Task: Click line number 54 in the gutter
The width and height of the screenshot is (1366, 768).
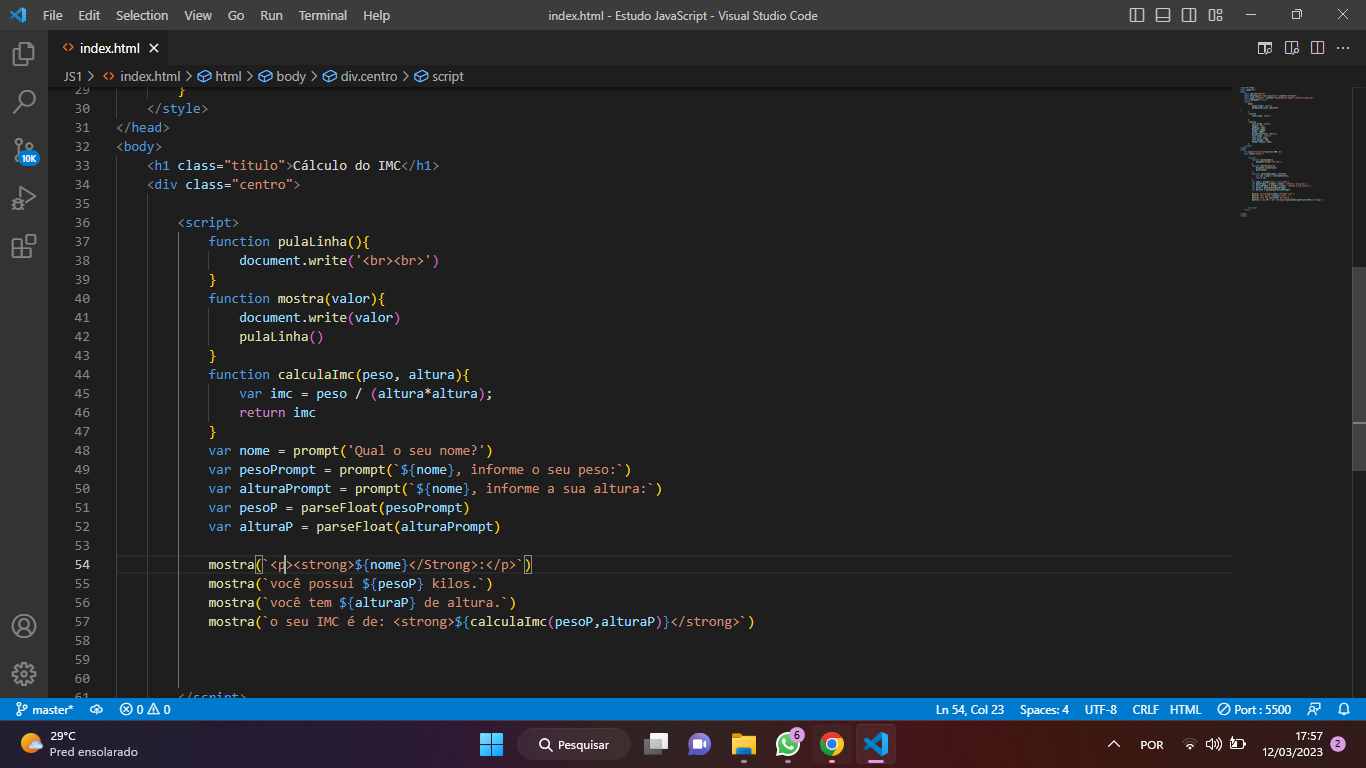Action: point(82,564)
